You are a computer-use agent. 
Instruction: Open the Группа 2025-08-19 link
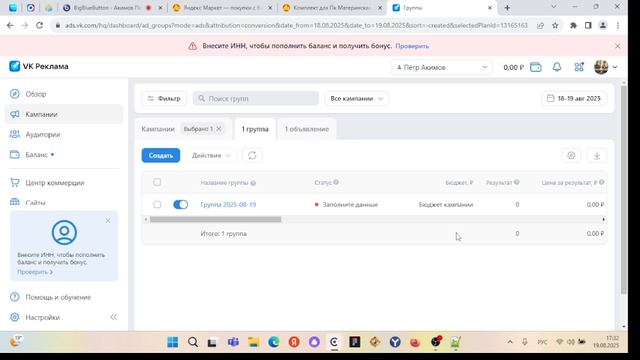click(228, 204)
